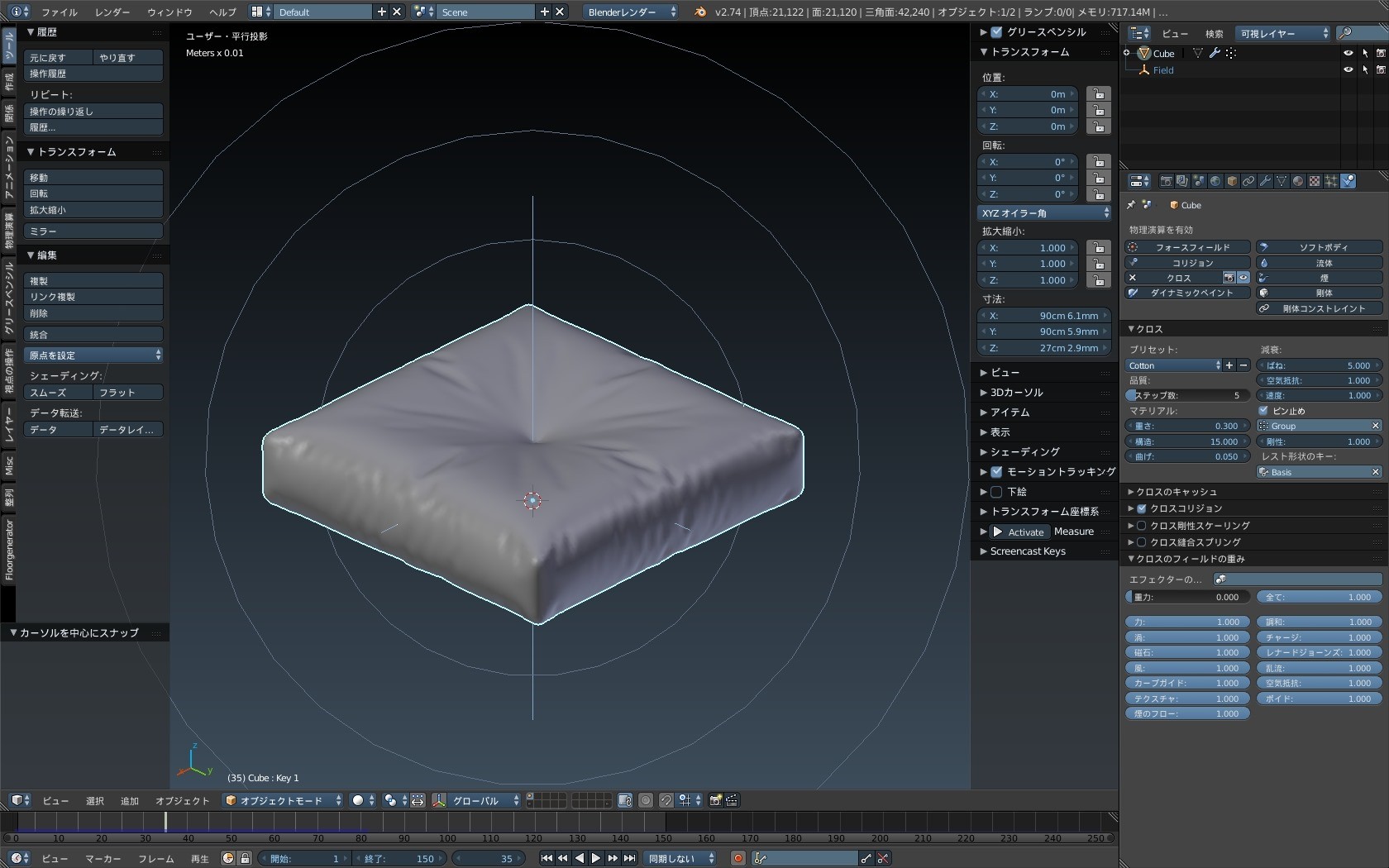Open the 同期しない sync dropdown
Viewport: 1389px width, 868px height.
click(x=680, y=859)
